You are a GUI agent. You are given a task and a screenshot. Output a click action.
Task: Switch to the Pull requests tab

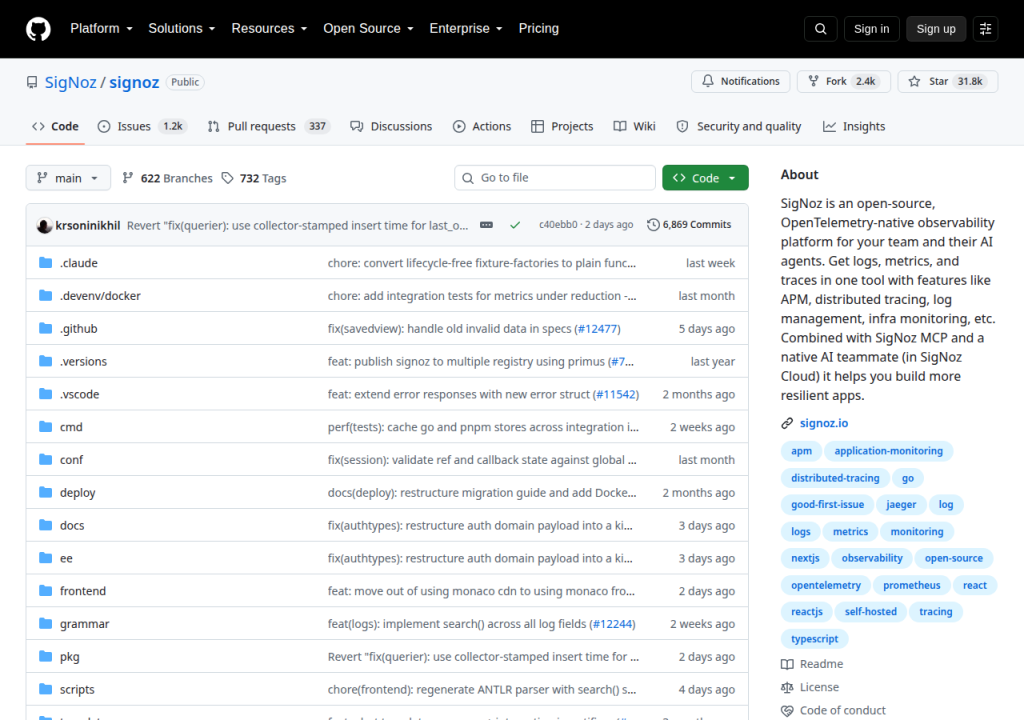coord(268,127)
